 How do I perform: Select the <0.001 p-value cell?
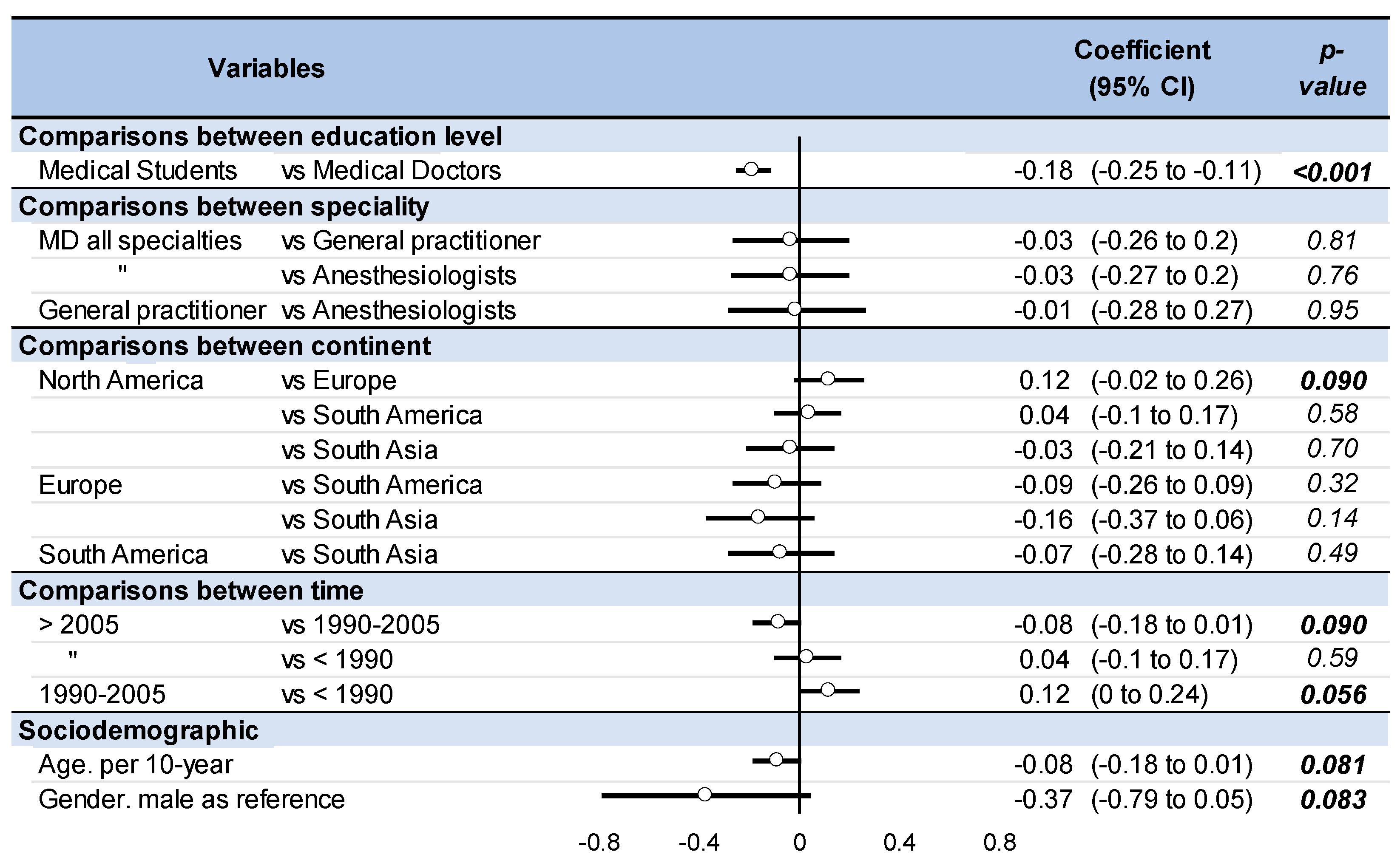[x=1332, y=172]
